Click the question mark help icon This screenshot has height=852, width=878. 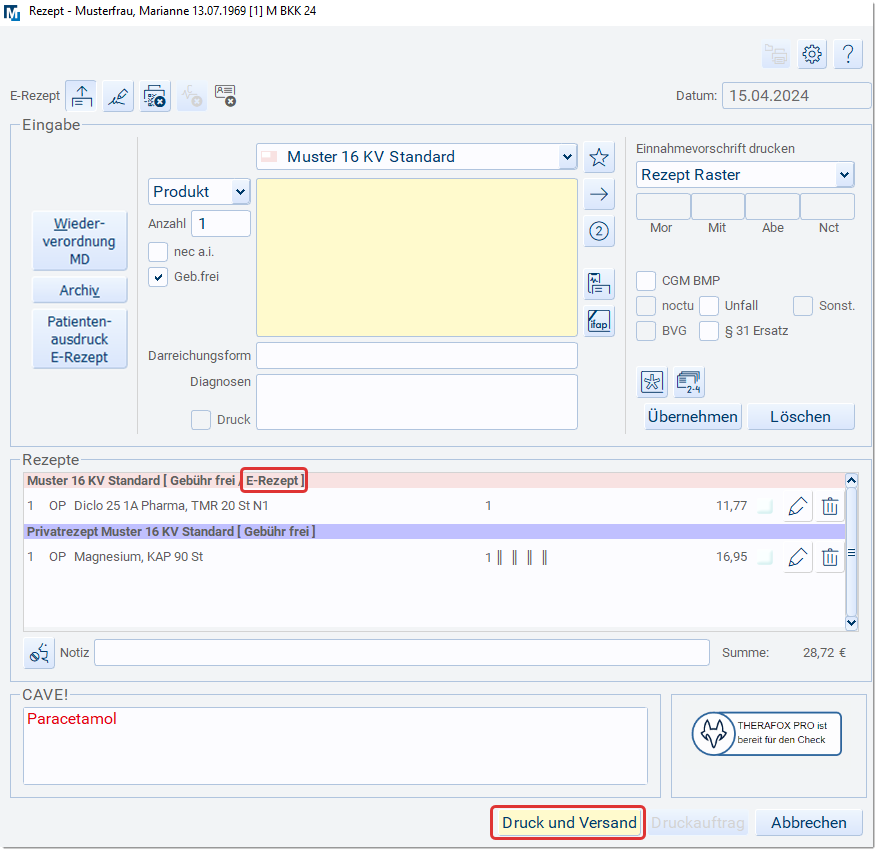click(847, 54)
